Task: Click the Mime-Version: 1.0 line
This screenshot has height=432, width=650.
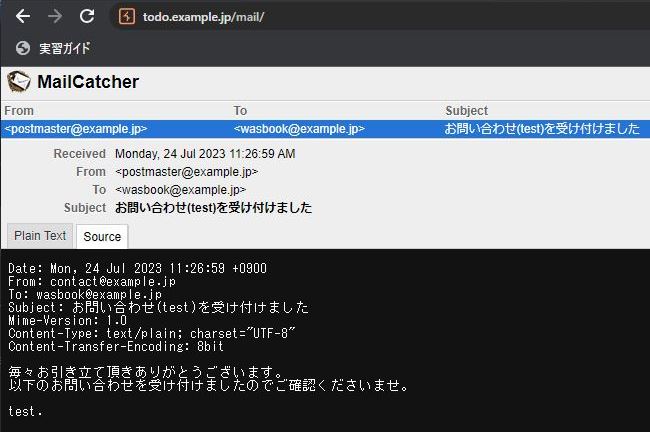Action: pyautogui.click(x=67, y=320)
